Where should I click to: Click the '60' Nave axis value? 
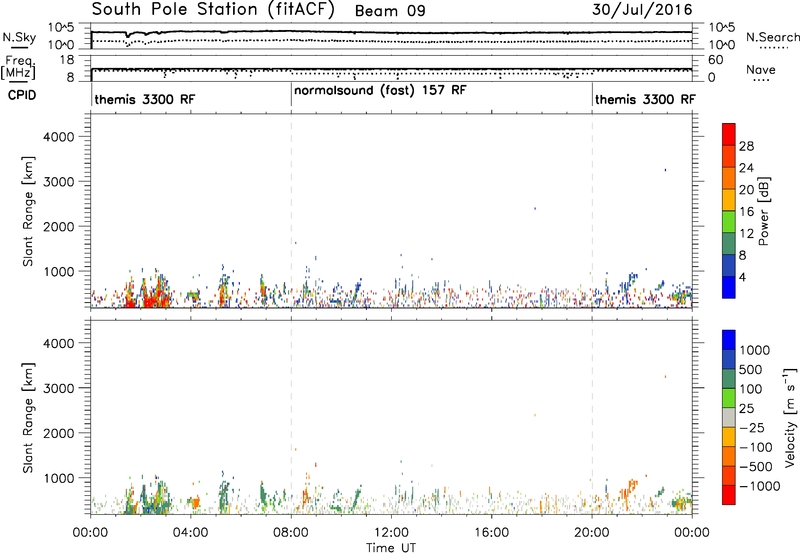point(716,60)
